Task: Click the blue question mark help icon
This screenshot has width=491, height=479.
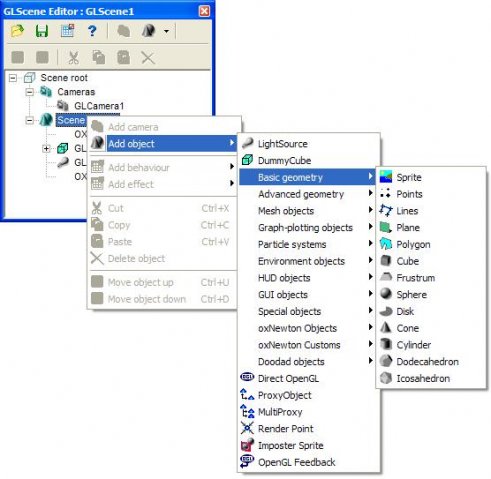Action: click(x=92, y=31)
